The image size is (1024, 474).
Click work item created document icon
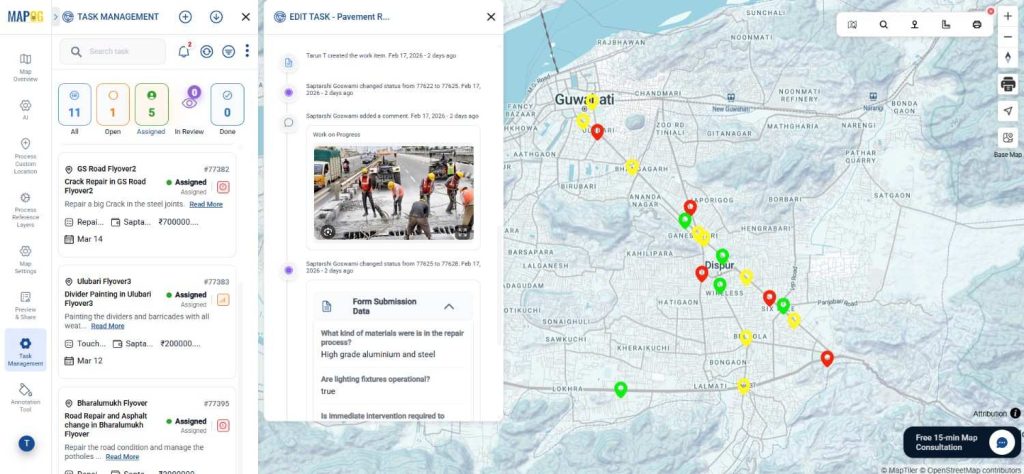(289, 63)
